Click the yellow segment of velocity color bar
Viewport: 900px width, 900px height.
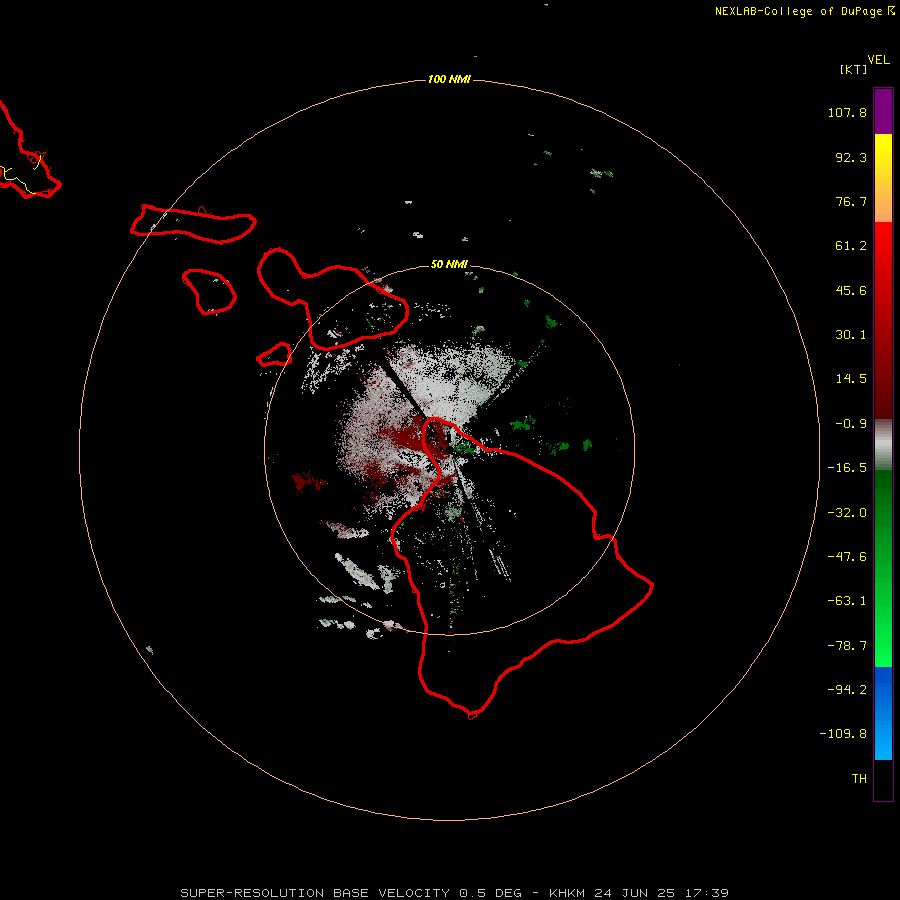883,178
